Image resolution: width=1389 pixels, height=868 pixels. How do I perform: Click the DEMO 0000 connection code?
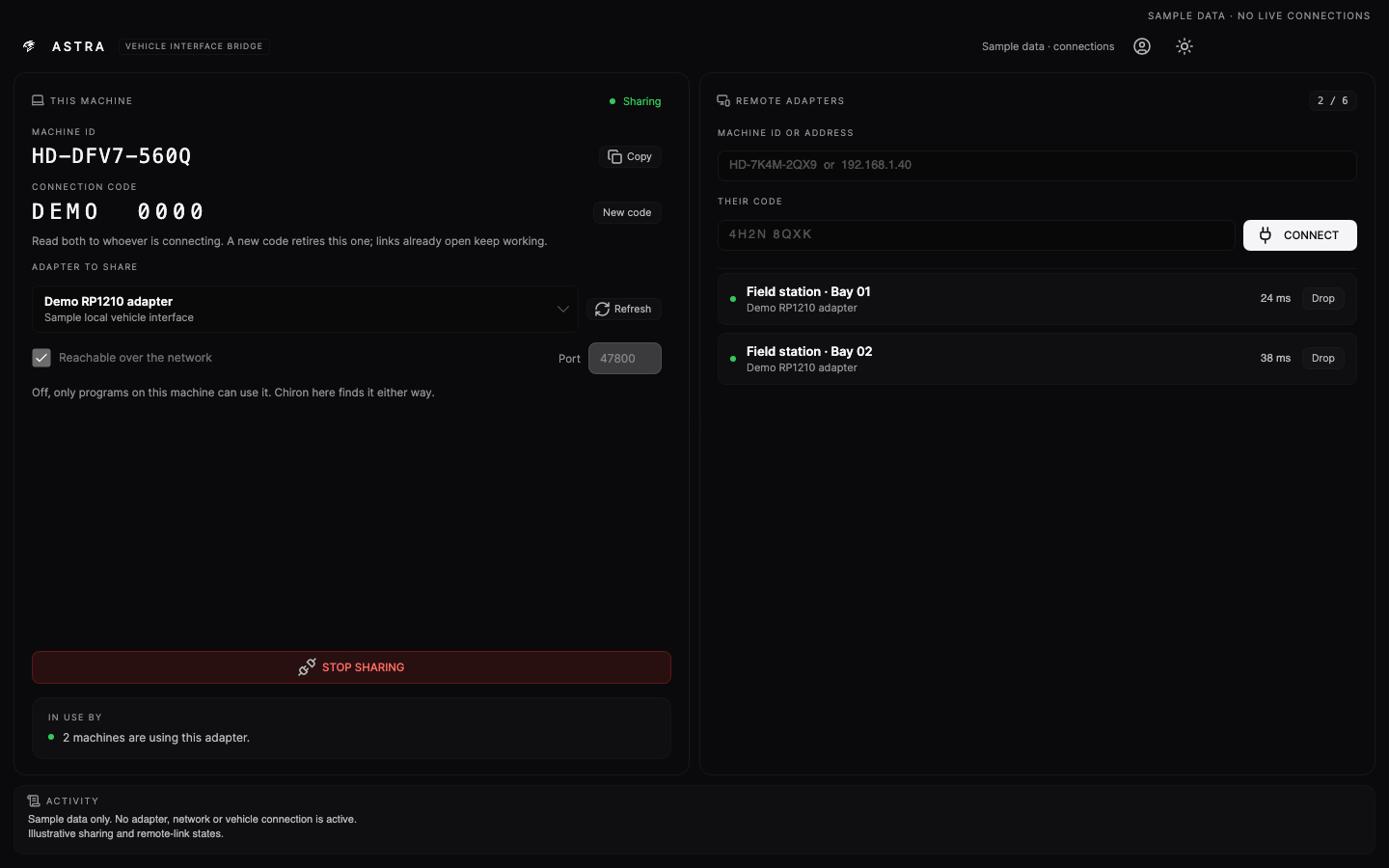pyautogui.click(x=119, y=211)
